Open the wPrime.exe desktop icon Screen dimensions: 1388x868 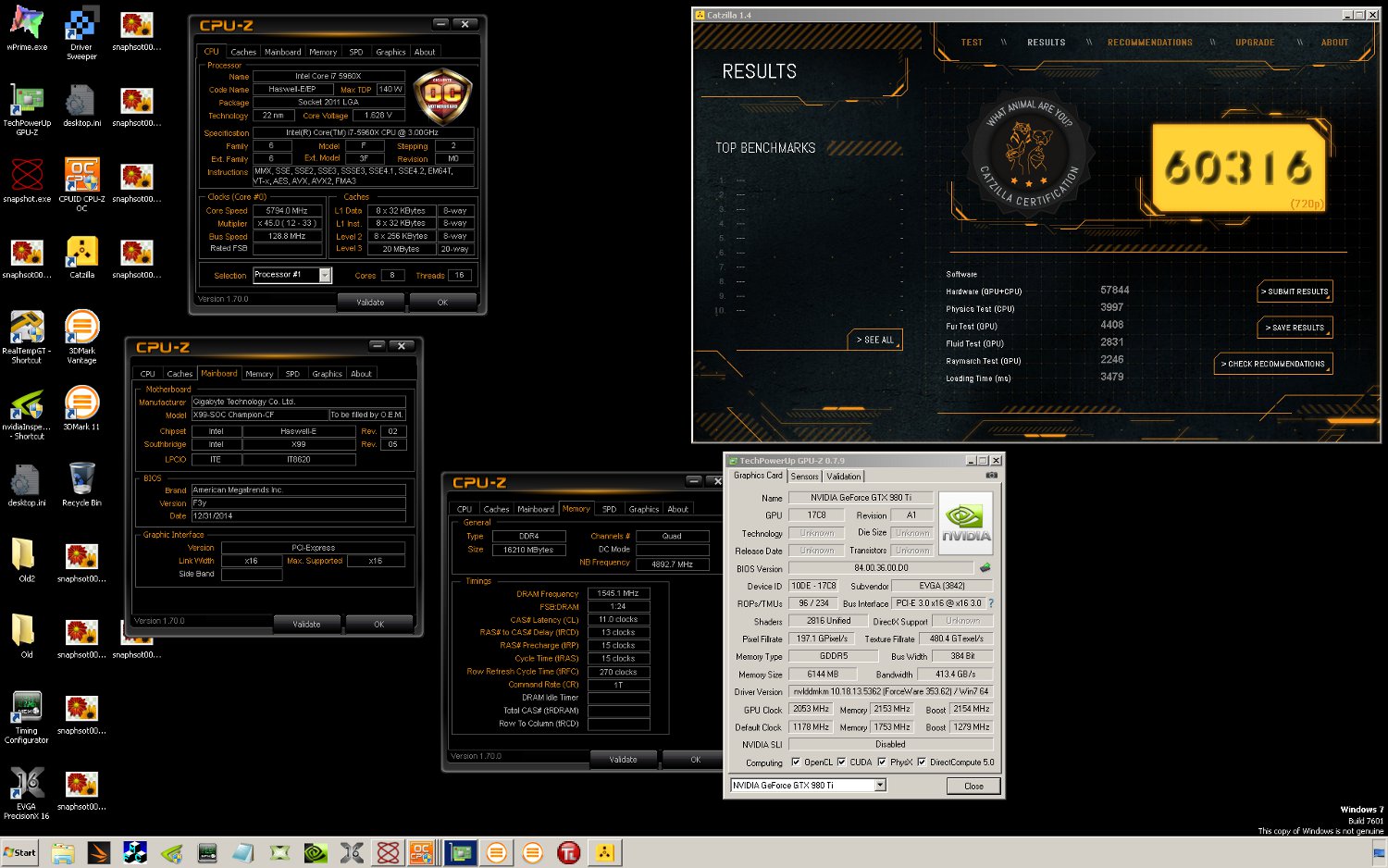pyautogui.click(x=27, y=29)
